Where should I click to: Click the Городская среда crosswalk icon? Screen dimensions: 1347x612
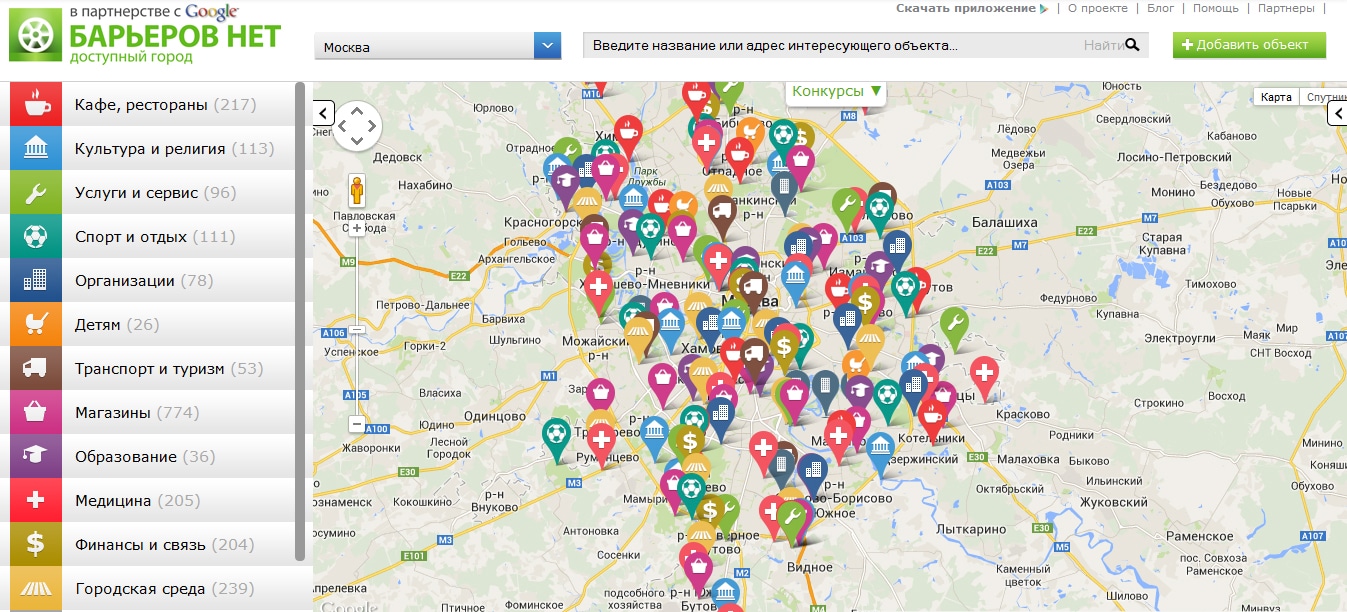point(36,588)
